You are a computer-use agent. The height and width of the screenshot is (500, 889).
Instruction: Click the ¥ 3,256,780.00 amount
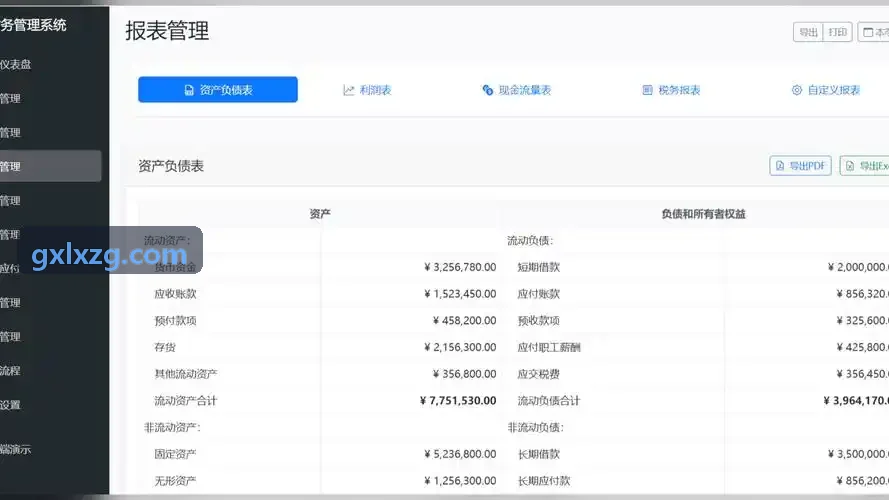tap(460, 267)
